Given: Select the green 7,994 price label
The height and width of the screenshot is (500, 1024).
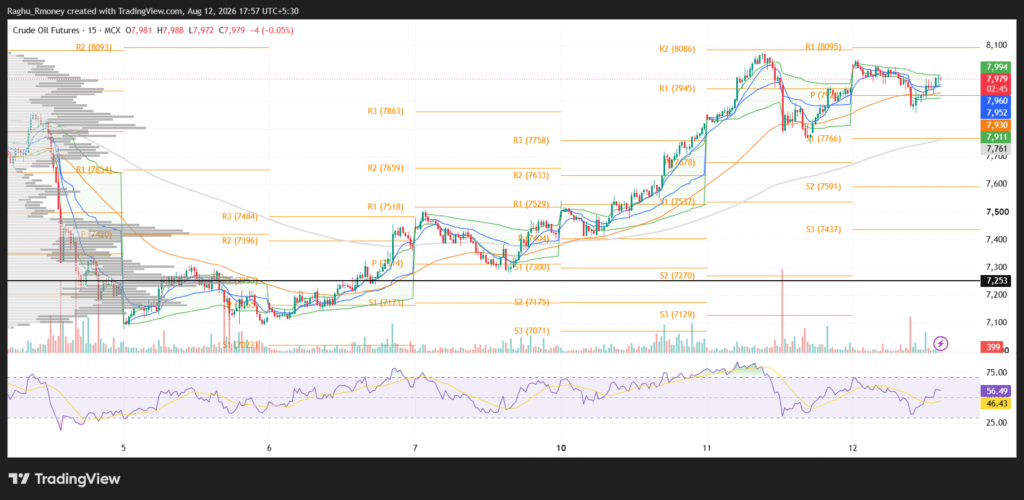Looking at the screenshot, I should (997, 67).
